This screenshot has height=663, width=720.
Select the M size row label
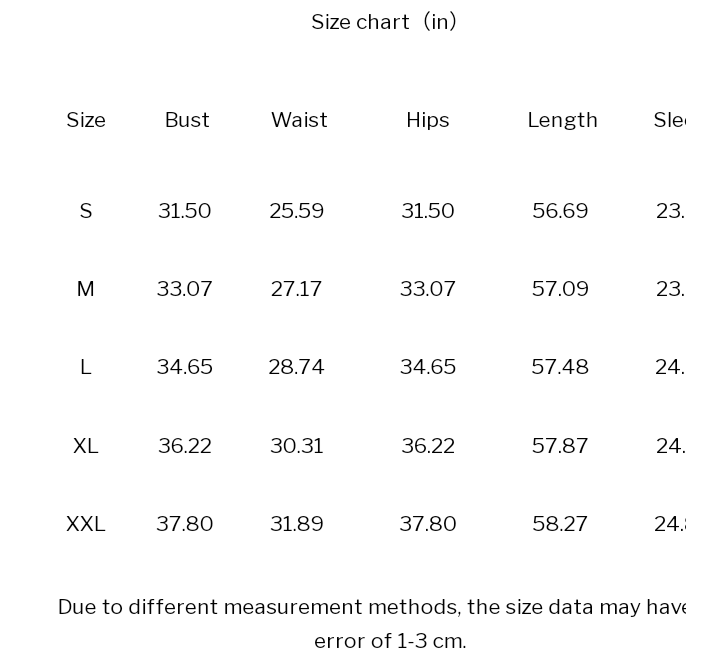point(86,289)
